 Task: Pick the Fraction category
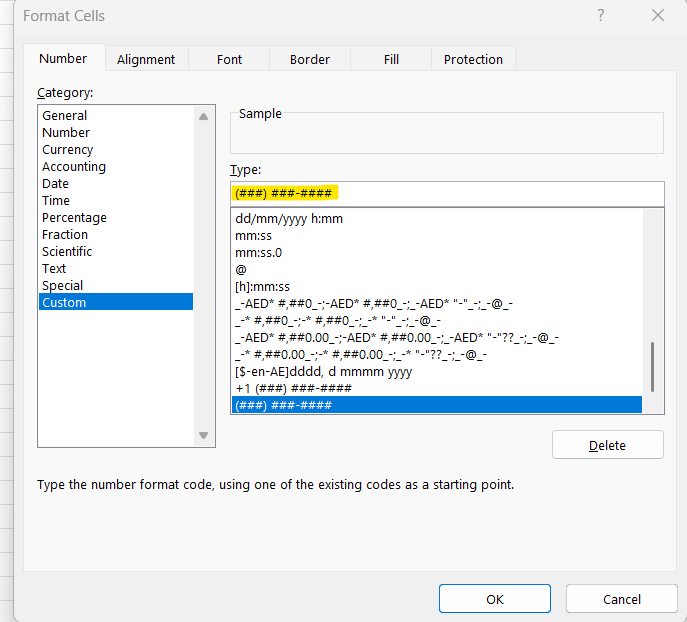point(116,234)
